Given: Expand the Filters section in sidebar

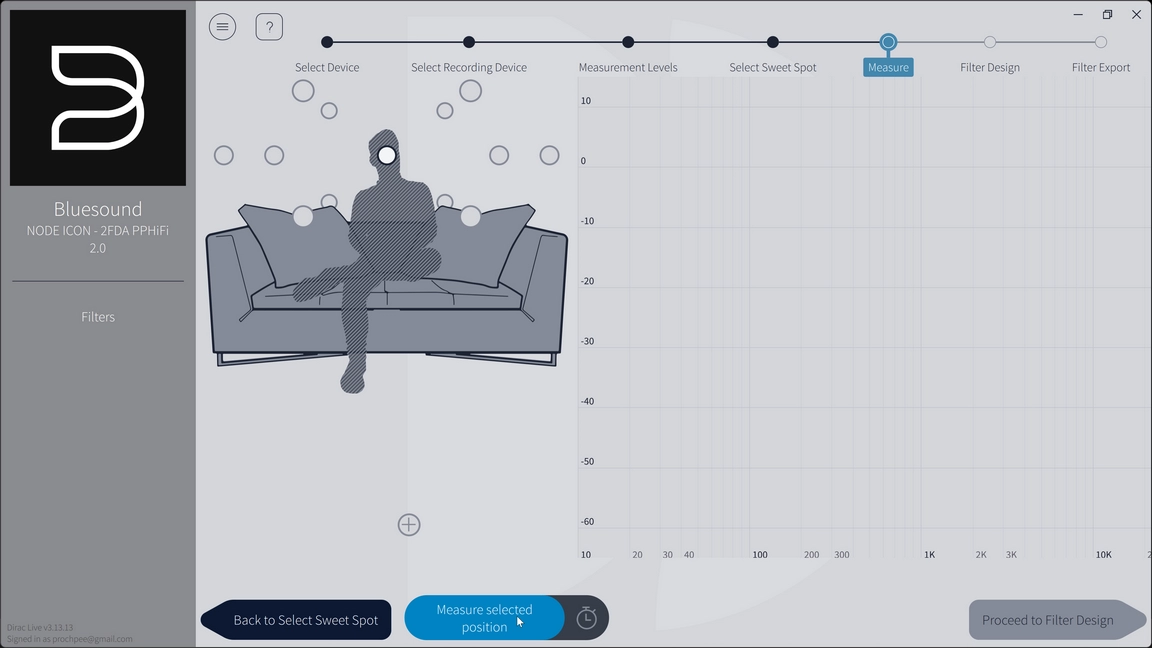Looking at the screenshot, I should [x=98, y=317].
